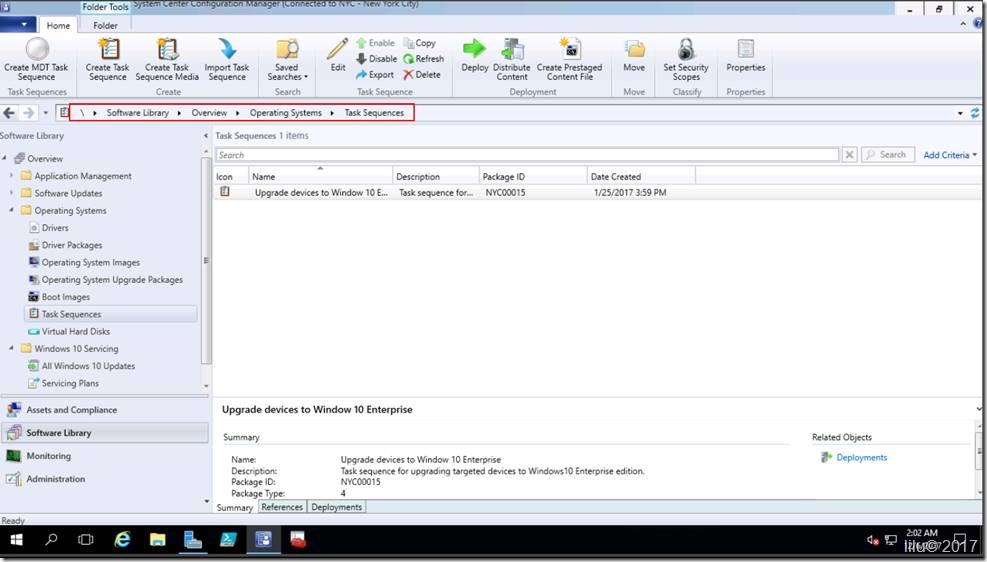Open Properties from the ribbon
Viewport: 987px width, 562px height.
[x=746, y=56]
